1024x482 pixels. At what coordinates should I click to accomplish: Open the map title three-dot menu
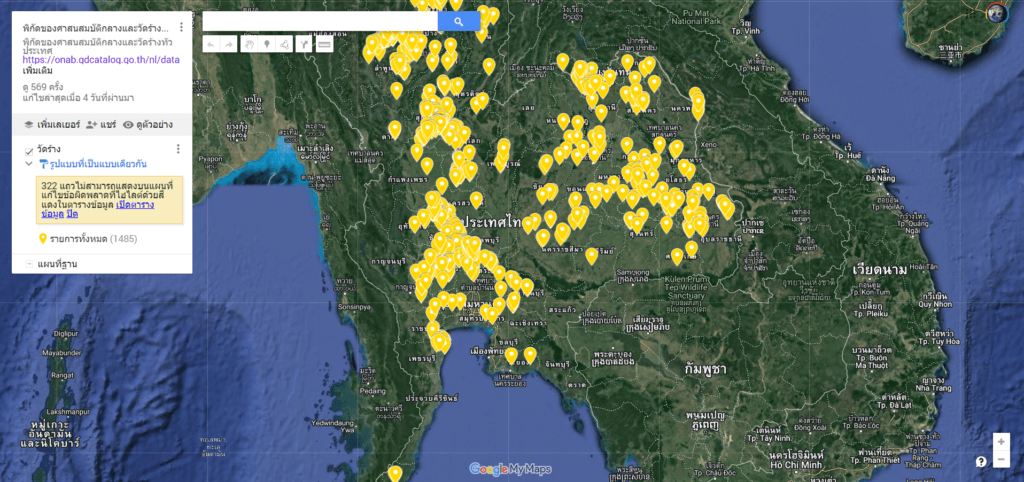(181, 28)
